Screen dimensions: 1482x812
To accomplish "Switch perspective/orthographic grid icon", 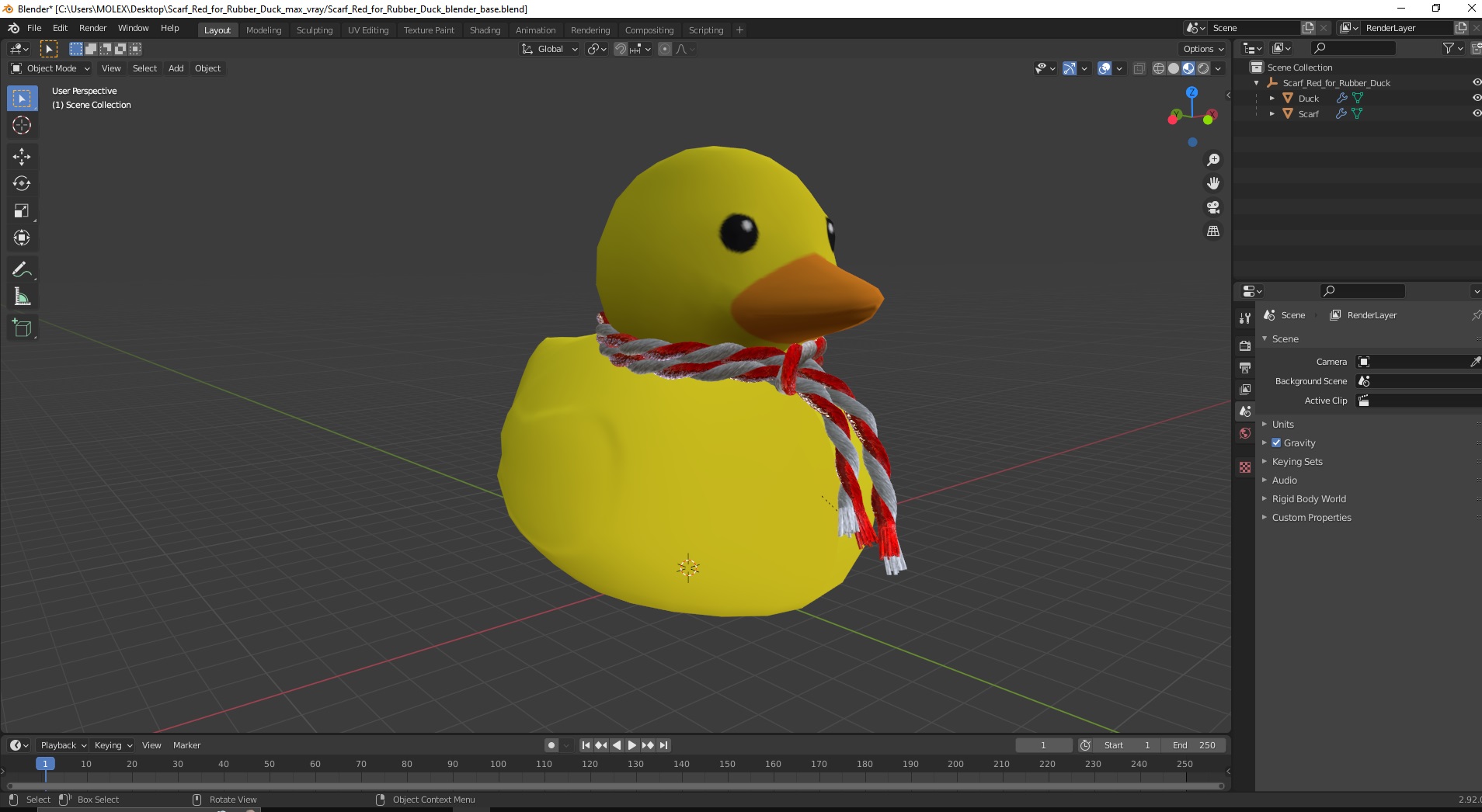I will pos(1213,231).
